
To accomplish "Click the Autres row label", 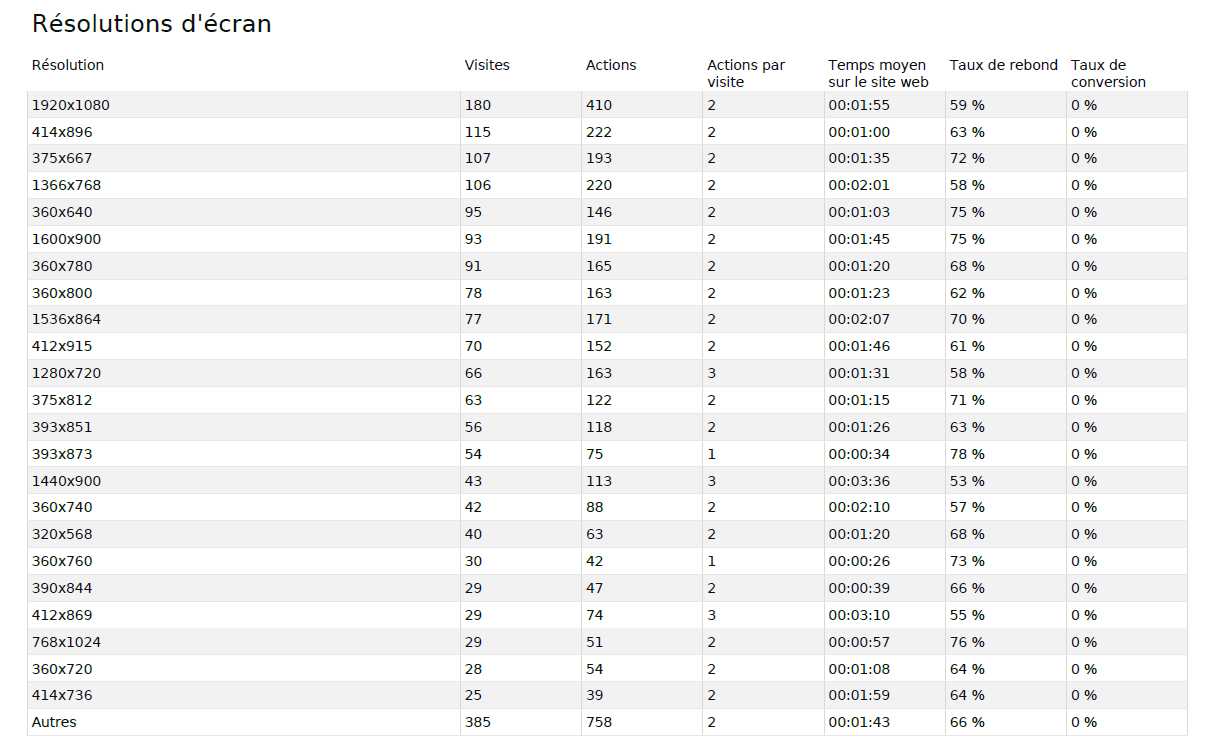I will coord(54,722).
